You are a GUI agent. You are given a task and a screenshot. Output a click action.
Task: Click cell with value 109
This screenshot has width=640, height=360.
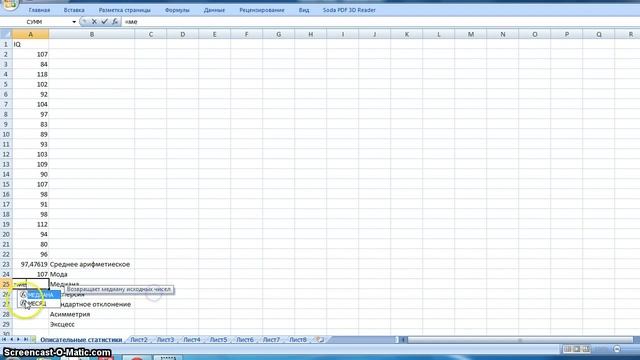tap(31, 164)
